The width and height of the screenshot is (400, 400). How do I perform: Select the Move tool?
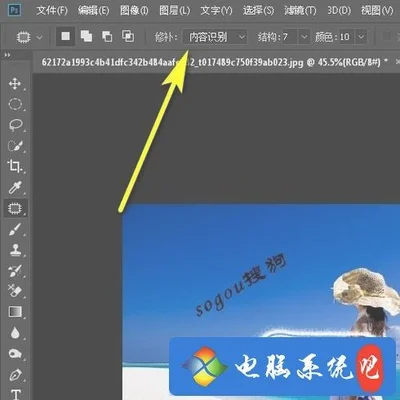(15, 83)
